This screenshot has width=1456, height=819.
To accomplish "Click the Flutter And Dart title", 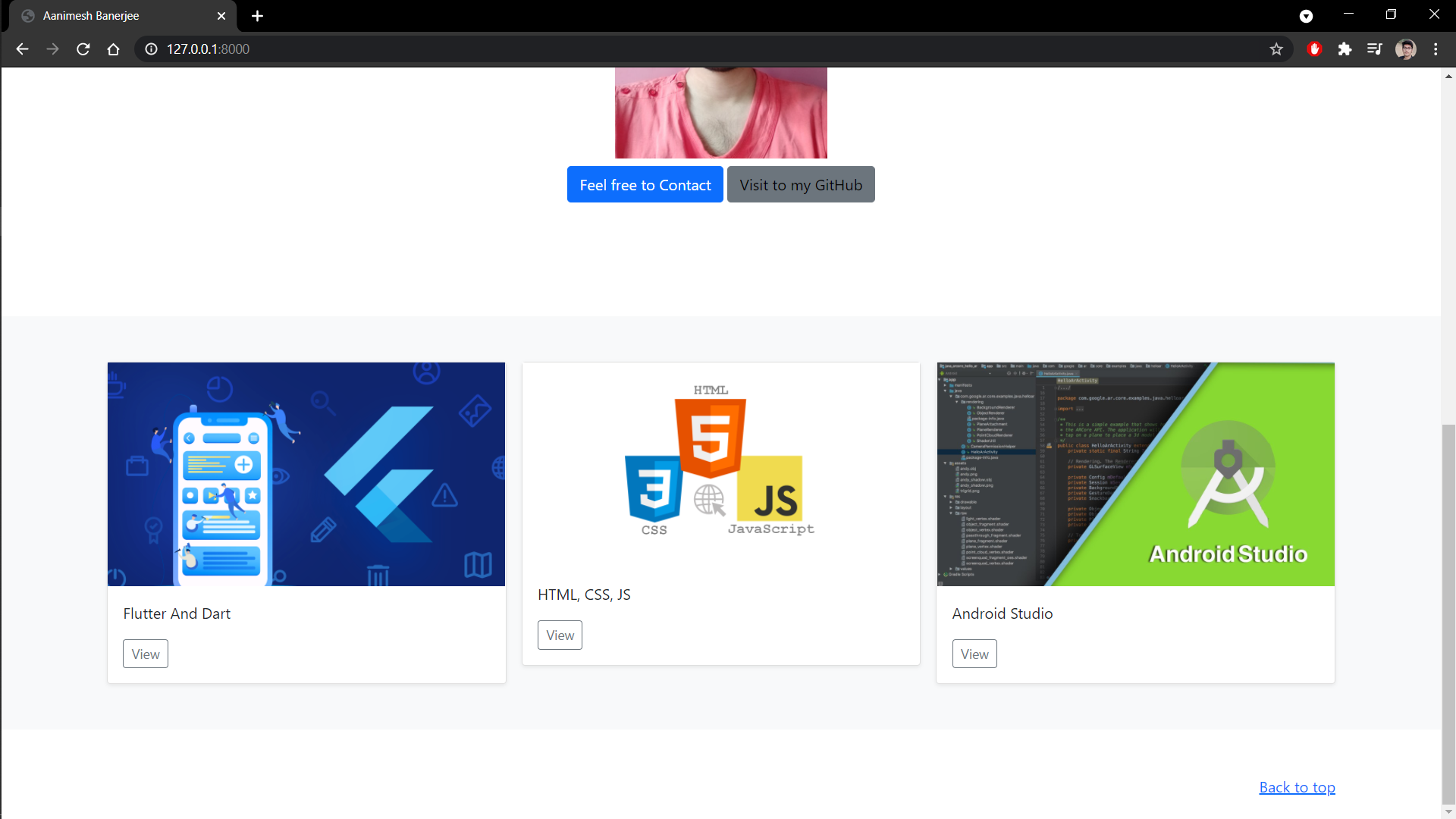I will pos(177,613).
